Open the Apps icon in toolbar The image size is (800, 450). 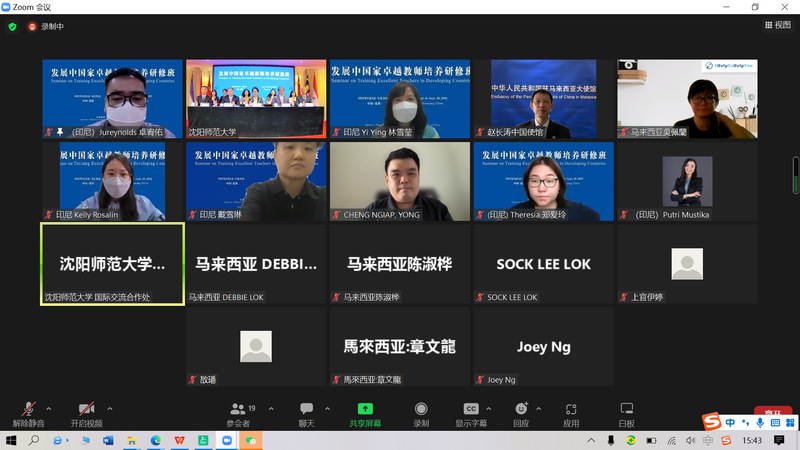click(571, 409)
